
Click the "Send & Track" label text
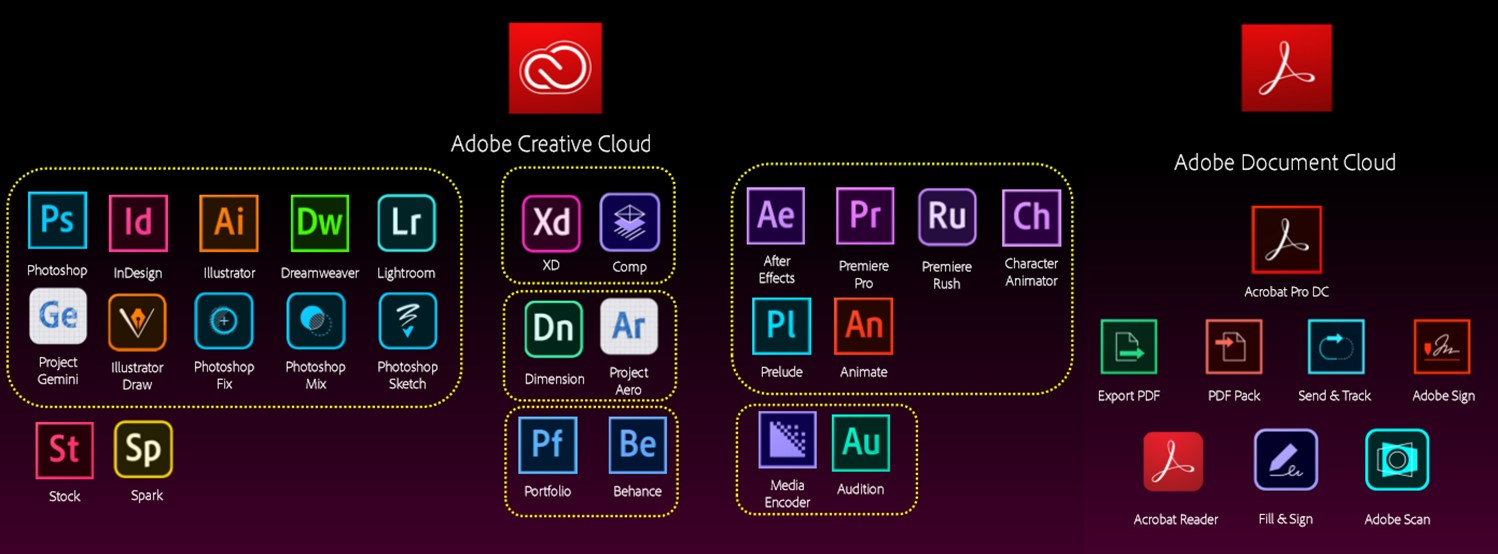pyautogui.click(x=1335, y=396)
